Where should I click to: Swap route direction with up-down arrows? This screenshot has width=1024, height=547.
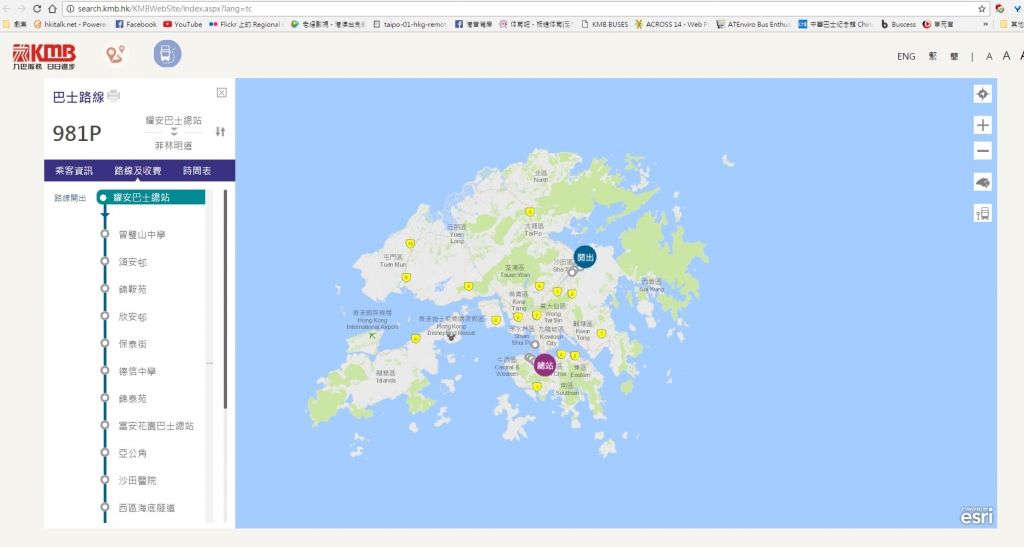pyautogui.click(x=220, y=132)
